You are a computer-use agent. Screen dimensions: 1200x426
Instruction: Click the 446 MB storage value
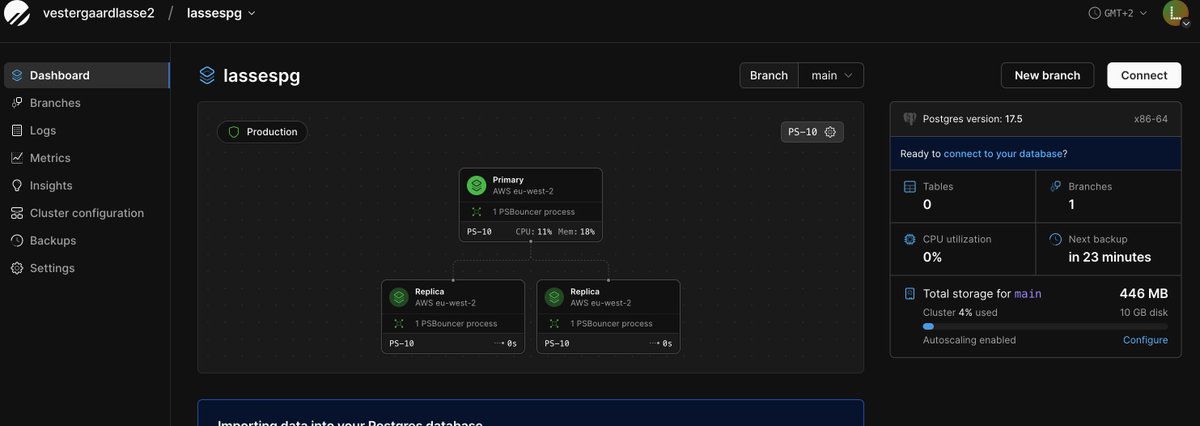tap(1144, 294)
